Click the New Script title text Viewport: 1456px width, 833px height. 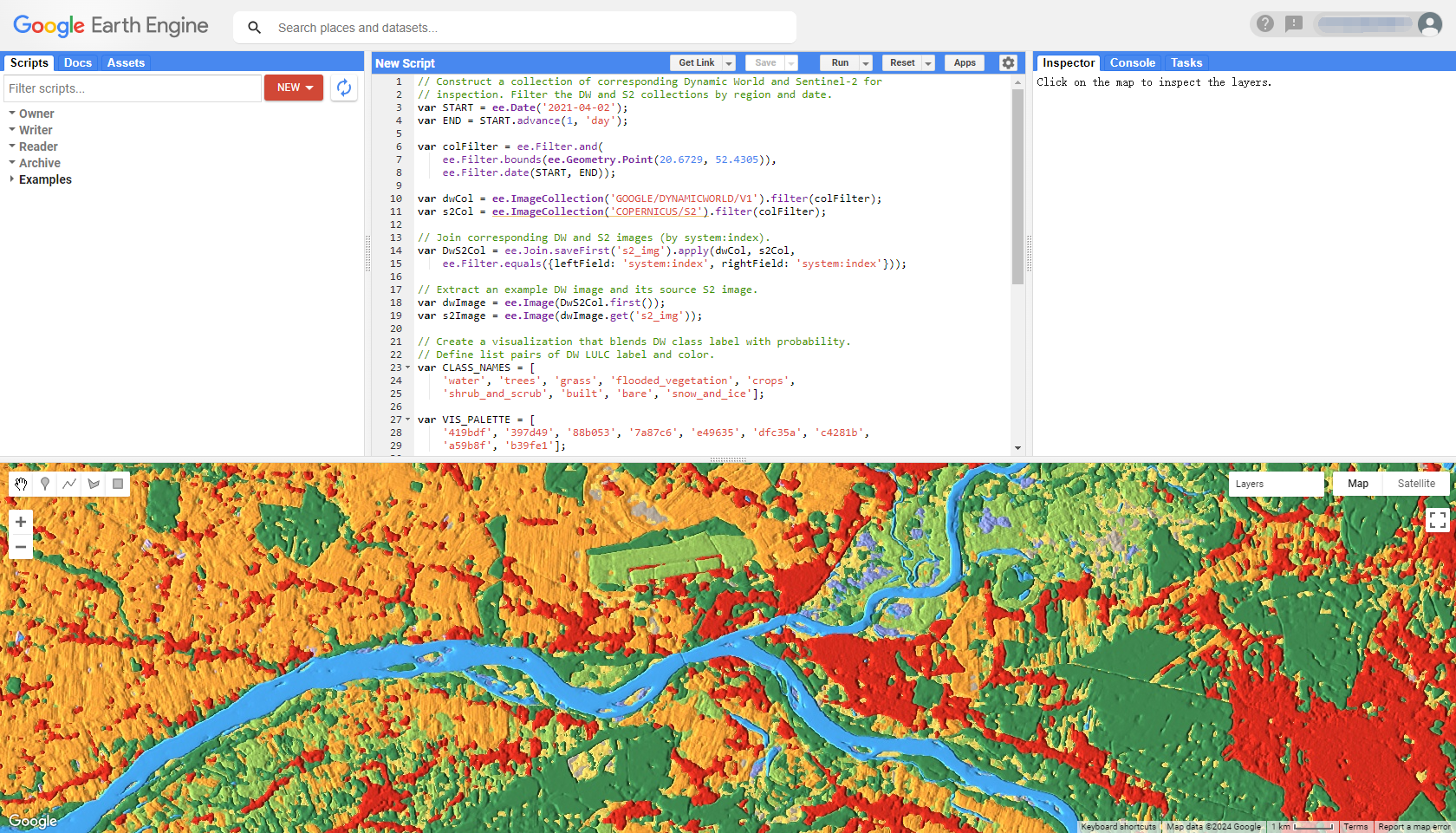pyautogui.click(x=405, y=63)
